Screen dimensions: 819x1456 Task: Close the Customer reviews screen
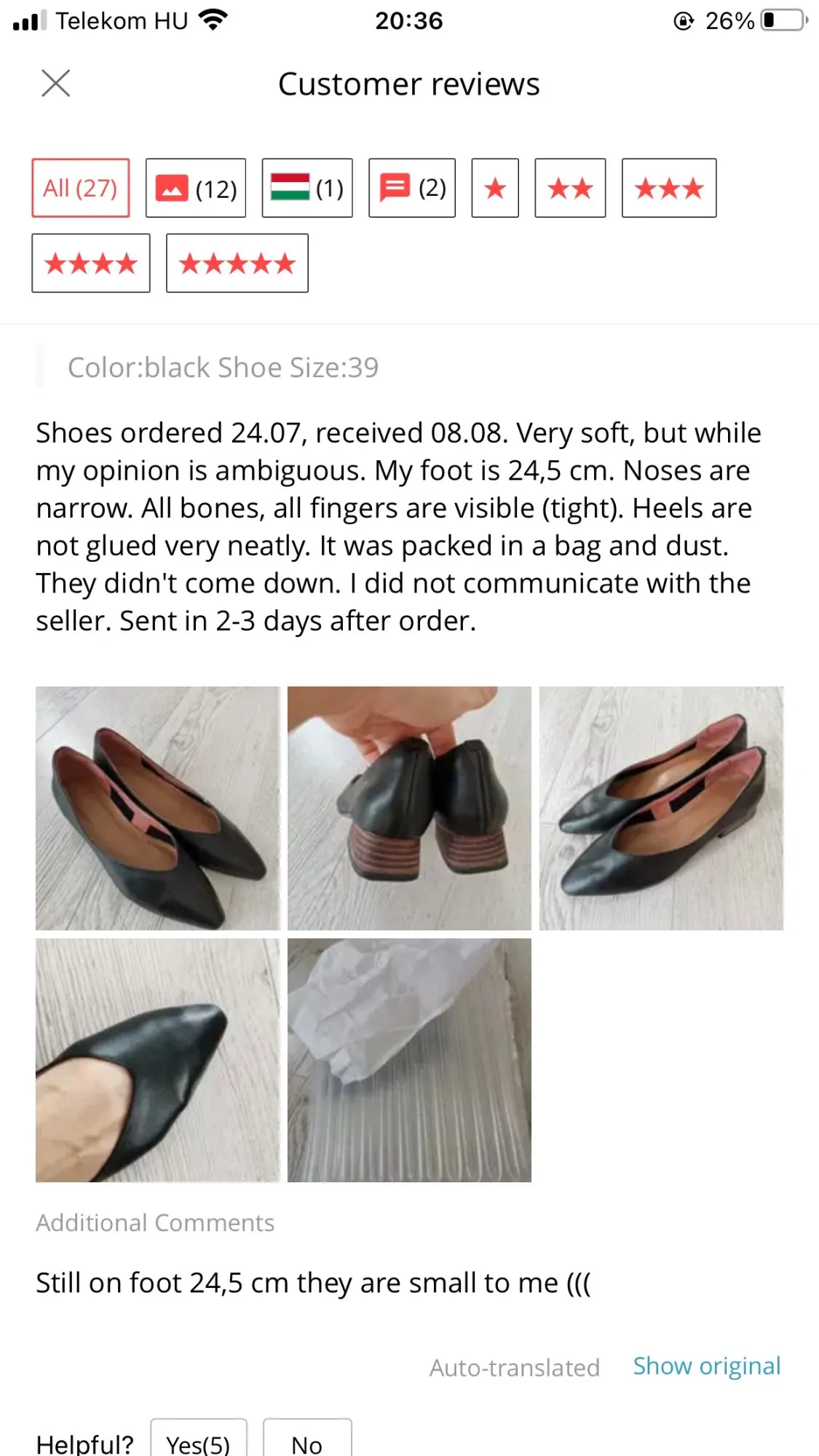point(55,83)
